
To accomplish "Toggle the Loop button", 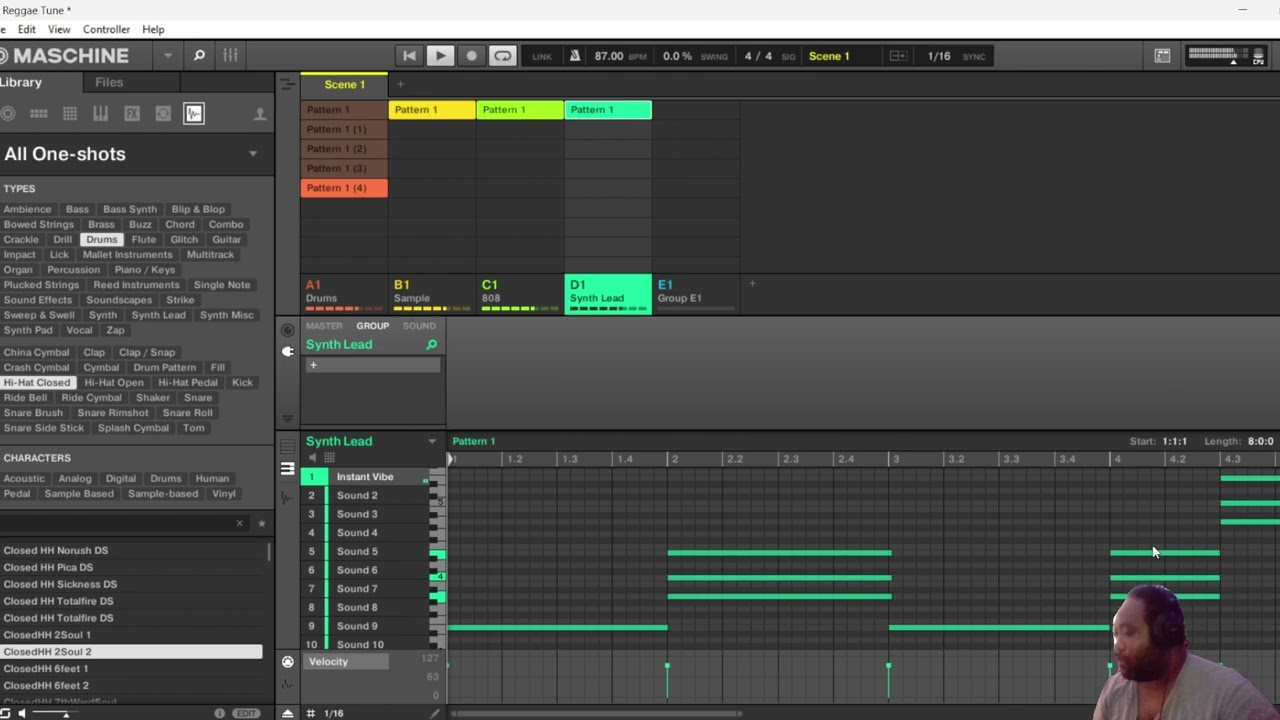I will tap(502, 56).
